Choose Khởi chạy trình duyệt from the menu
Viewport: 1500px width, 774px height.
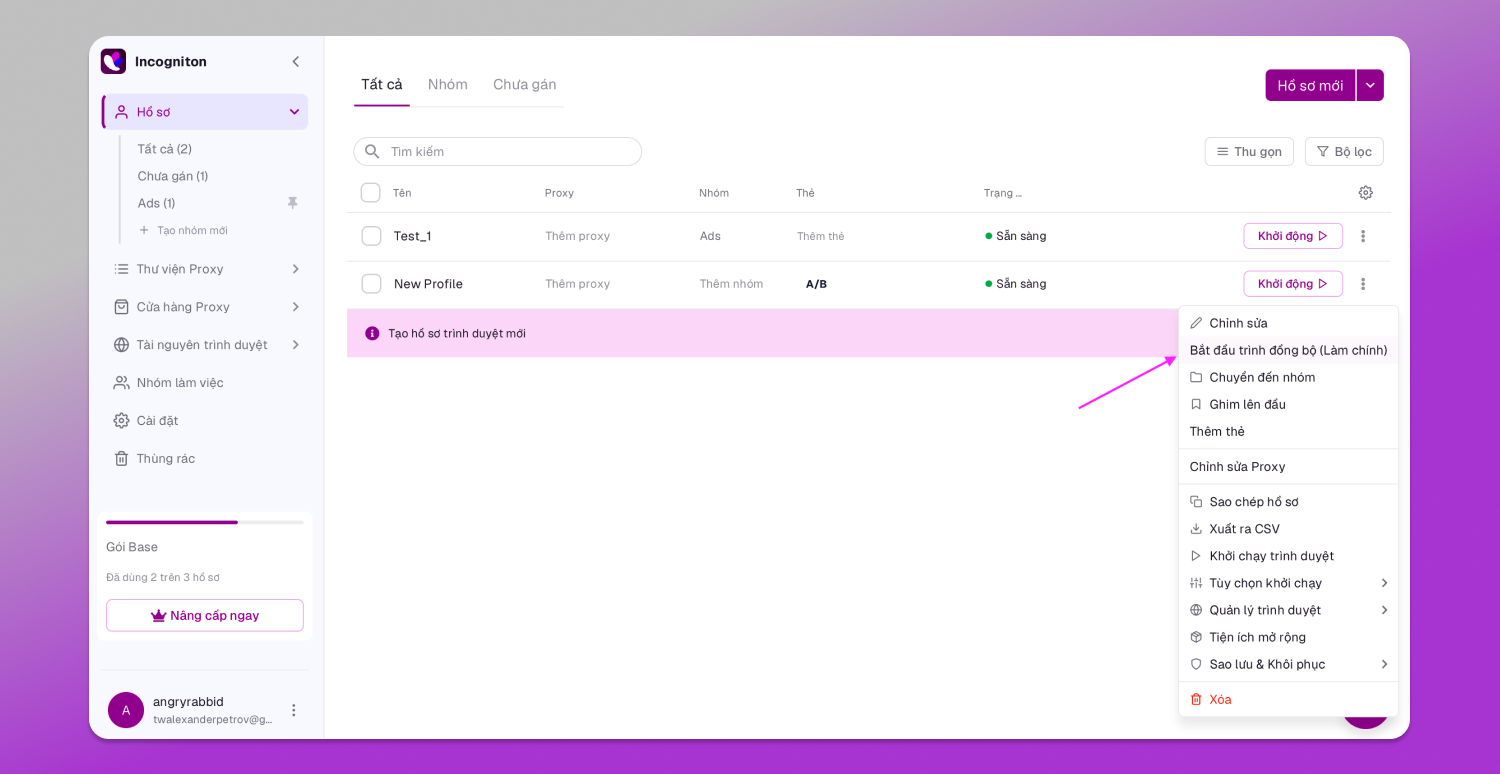click(x=1288, y=556)
